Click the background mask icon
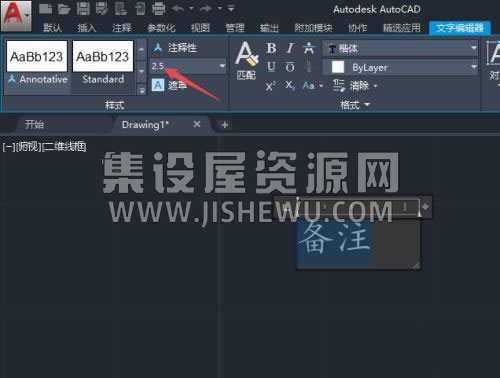 [158, 85]
